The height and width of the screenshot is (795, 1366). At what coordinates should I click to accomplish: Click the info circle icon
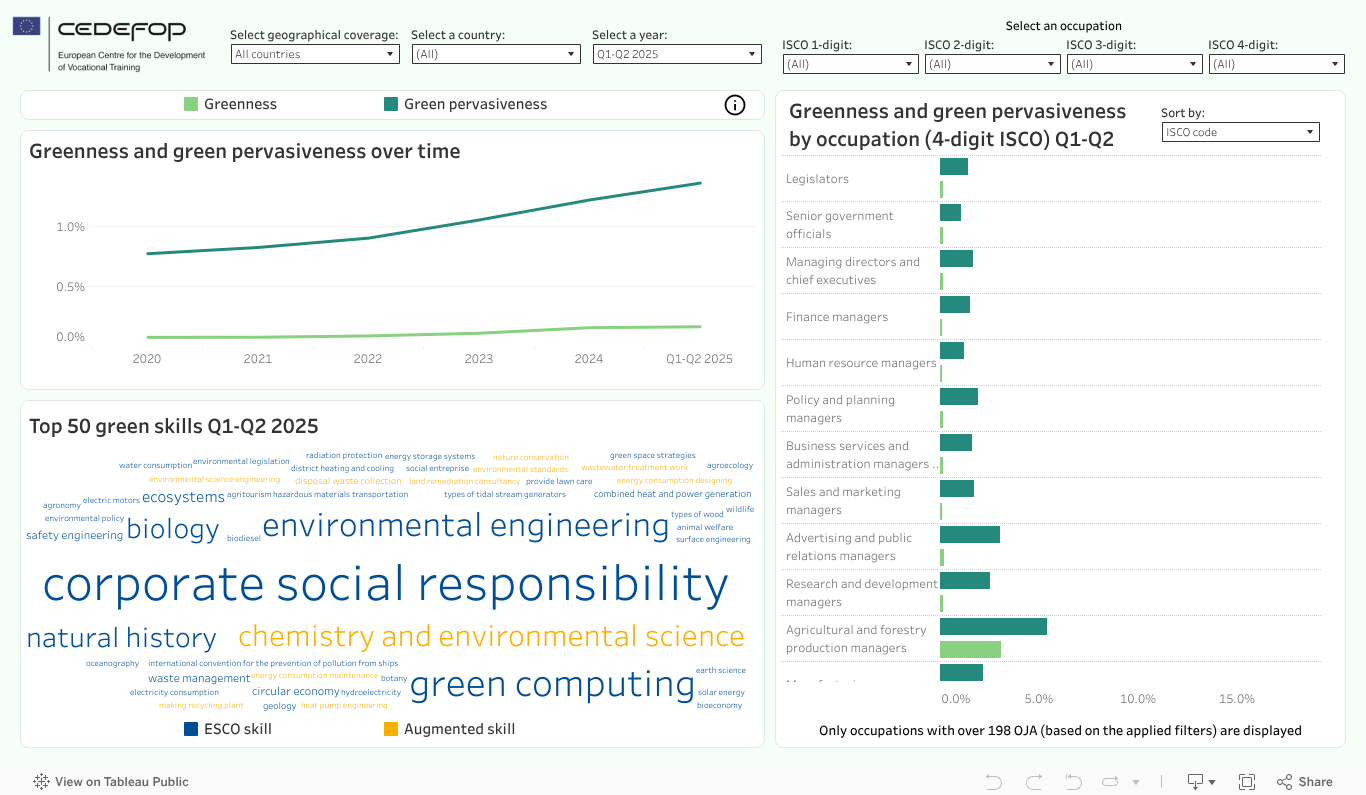pos(735,105)
